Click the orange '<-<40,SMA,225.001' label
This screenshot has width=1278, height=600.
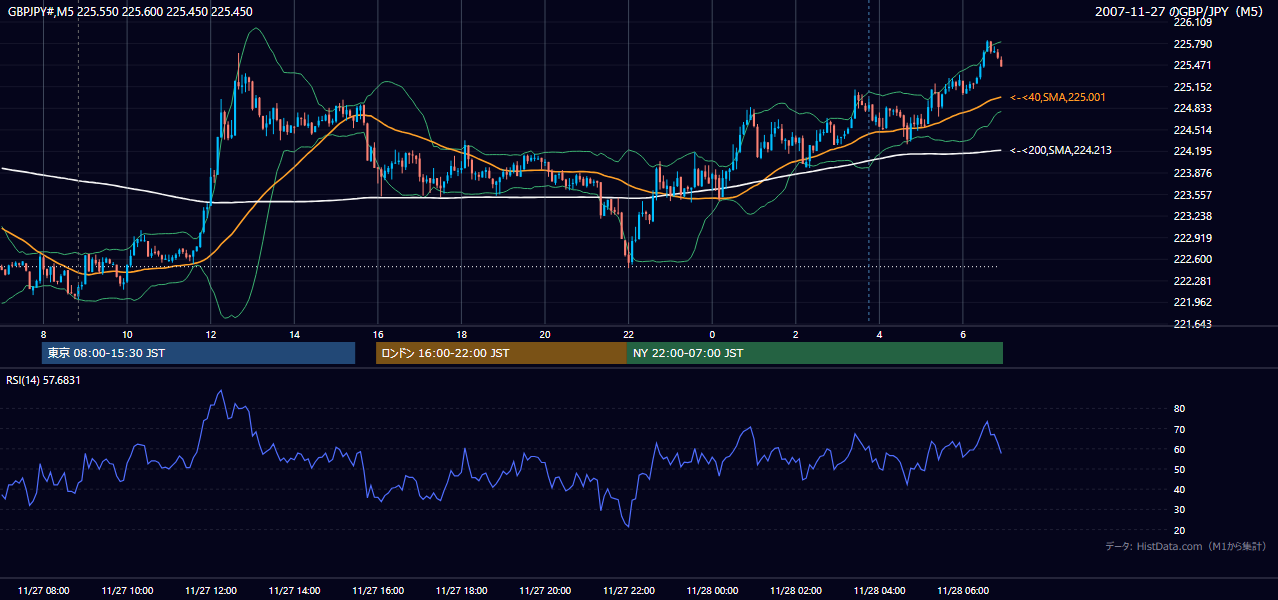(x=1058, y=97)
